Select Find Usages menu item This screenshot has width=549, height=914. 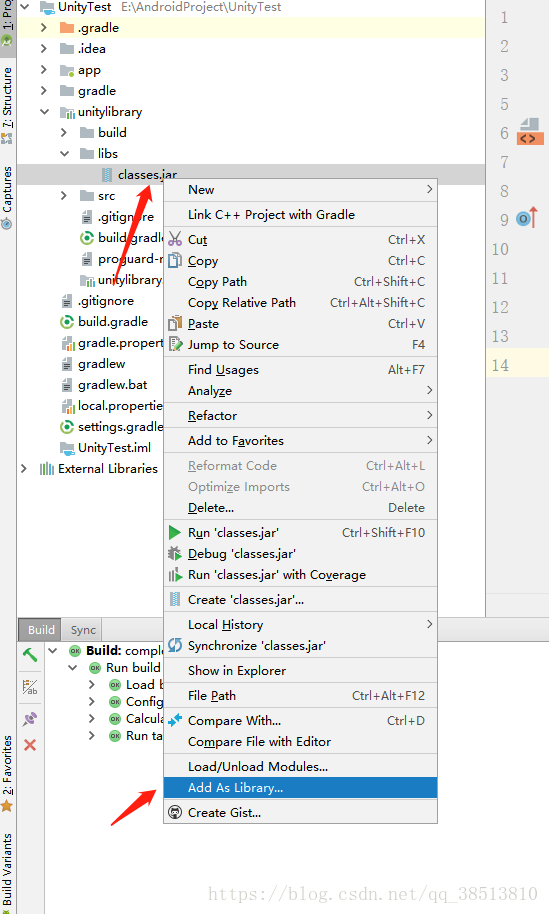300,370
